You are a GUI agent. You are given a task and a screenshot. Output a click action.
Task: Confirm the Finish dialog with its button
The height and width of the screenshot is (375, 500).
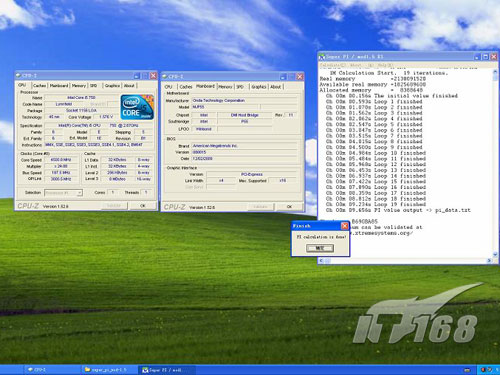(320, 248)
